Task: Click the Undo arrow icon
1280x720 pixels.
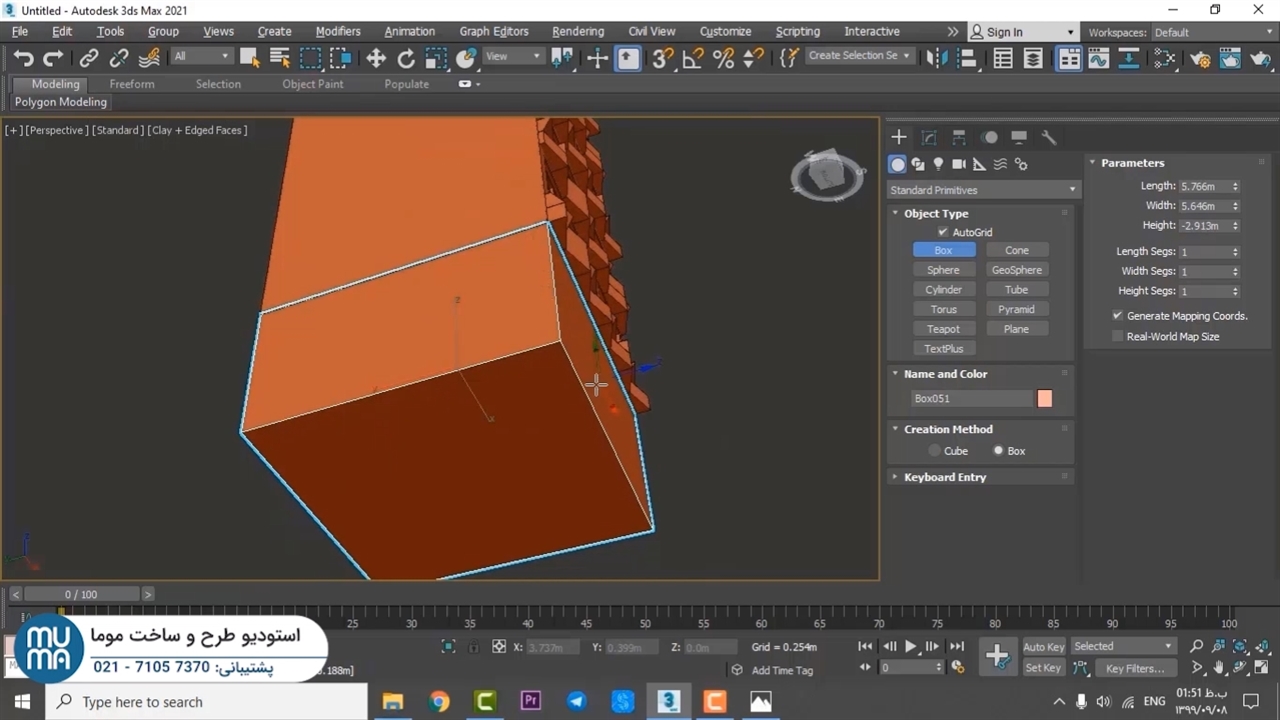Action: point(23,58)
